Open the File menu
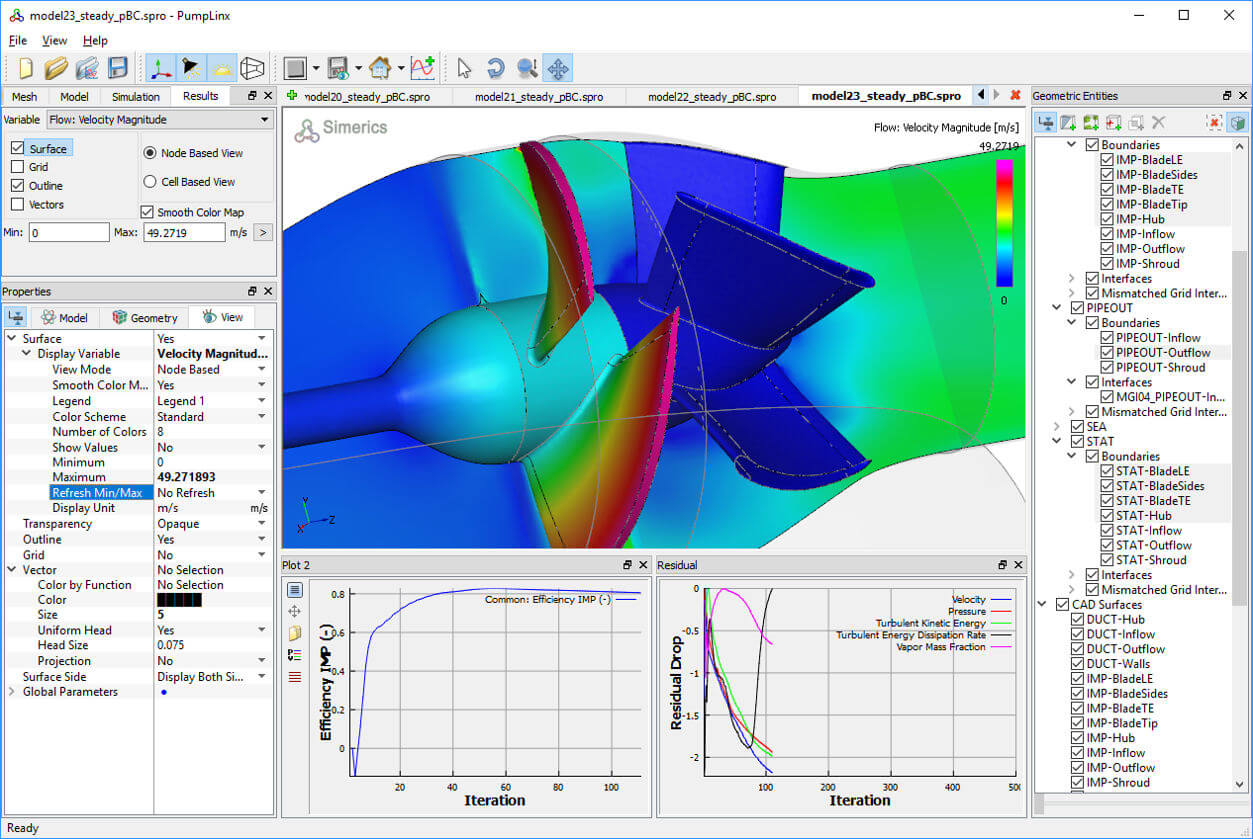This screenshot has height=839, width=1253. [18, 41]
